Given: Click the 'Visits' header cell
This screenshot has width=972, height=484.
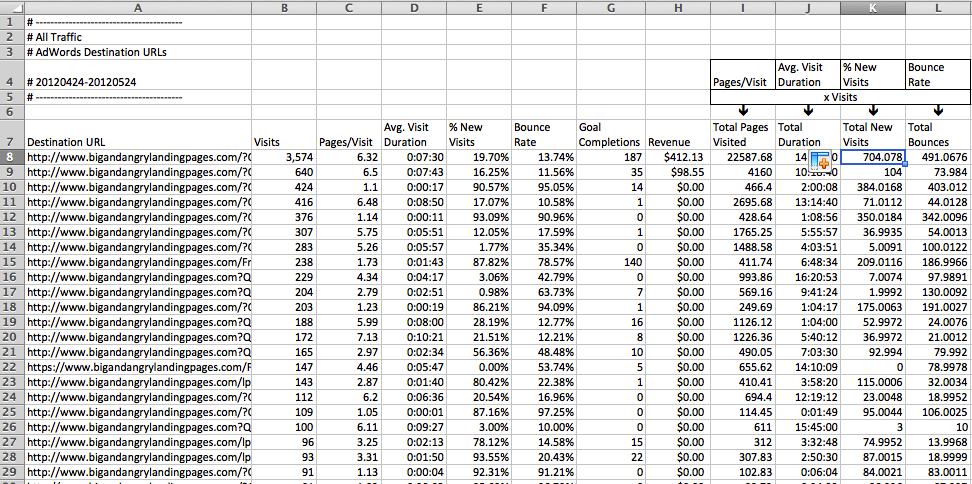Looking at the screenshot, I should coord(284,134).
